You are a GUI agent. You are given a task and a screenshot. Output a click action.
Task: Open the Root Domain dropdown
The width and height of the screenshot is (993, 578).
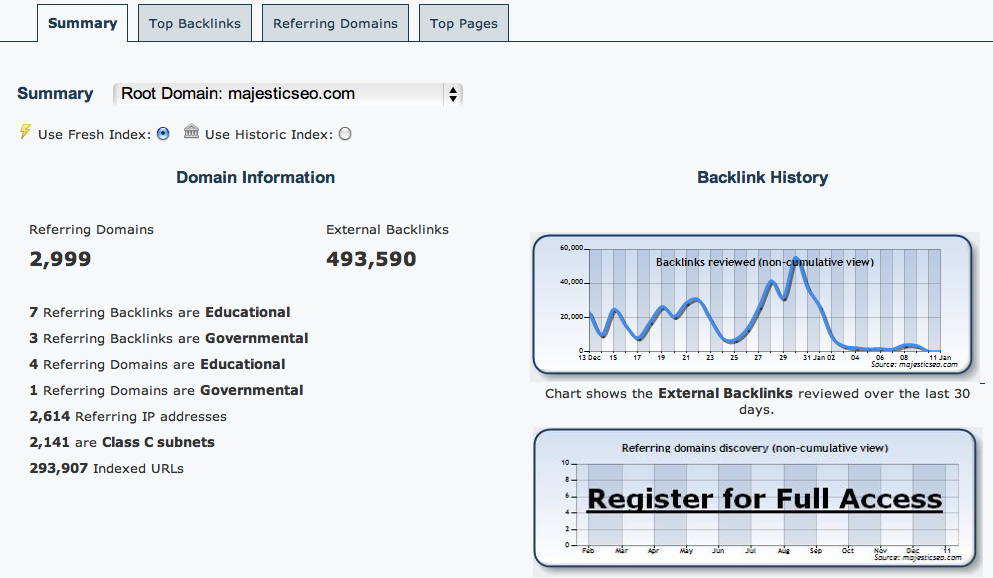pos(288,94)
